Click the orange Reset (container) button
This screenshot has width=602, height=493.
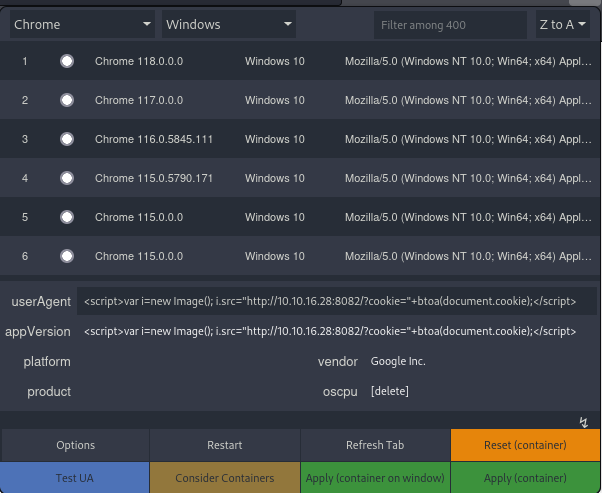525,445
